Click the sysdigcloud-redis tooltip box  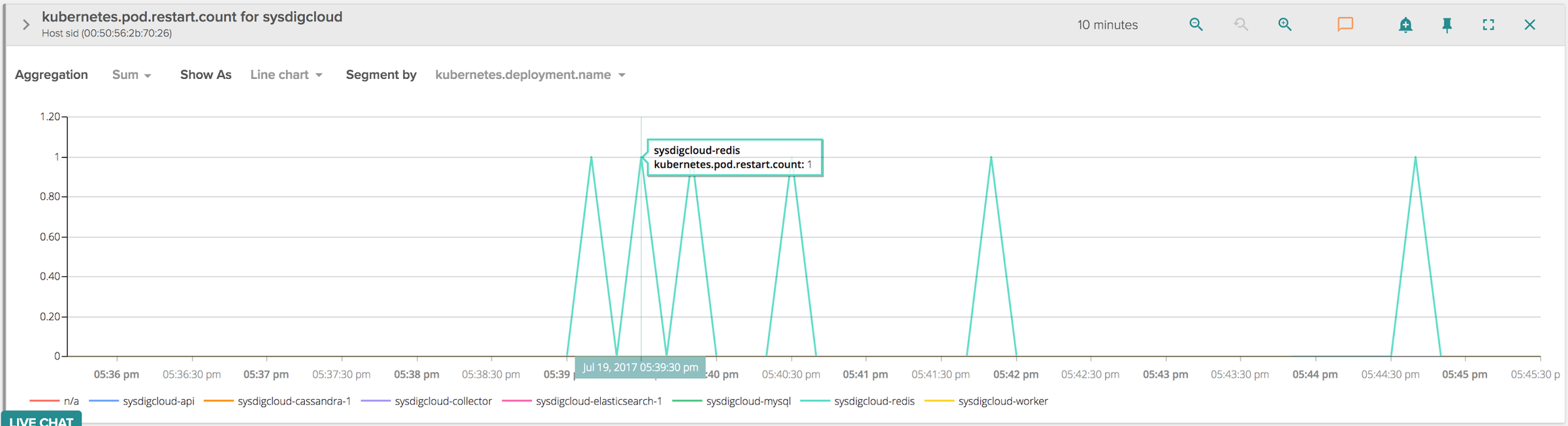pyautogui.click(x=735, y=157)
